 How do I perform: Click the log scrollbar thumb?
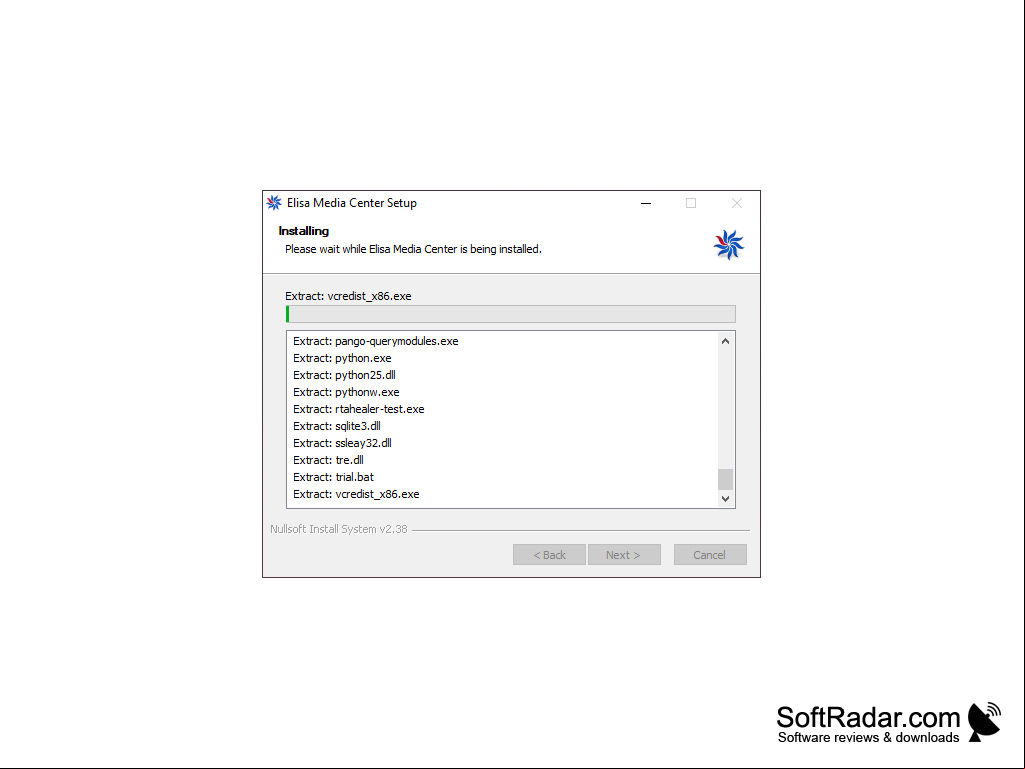coord(725,479)
